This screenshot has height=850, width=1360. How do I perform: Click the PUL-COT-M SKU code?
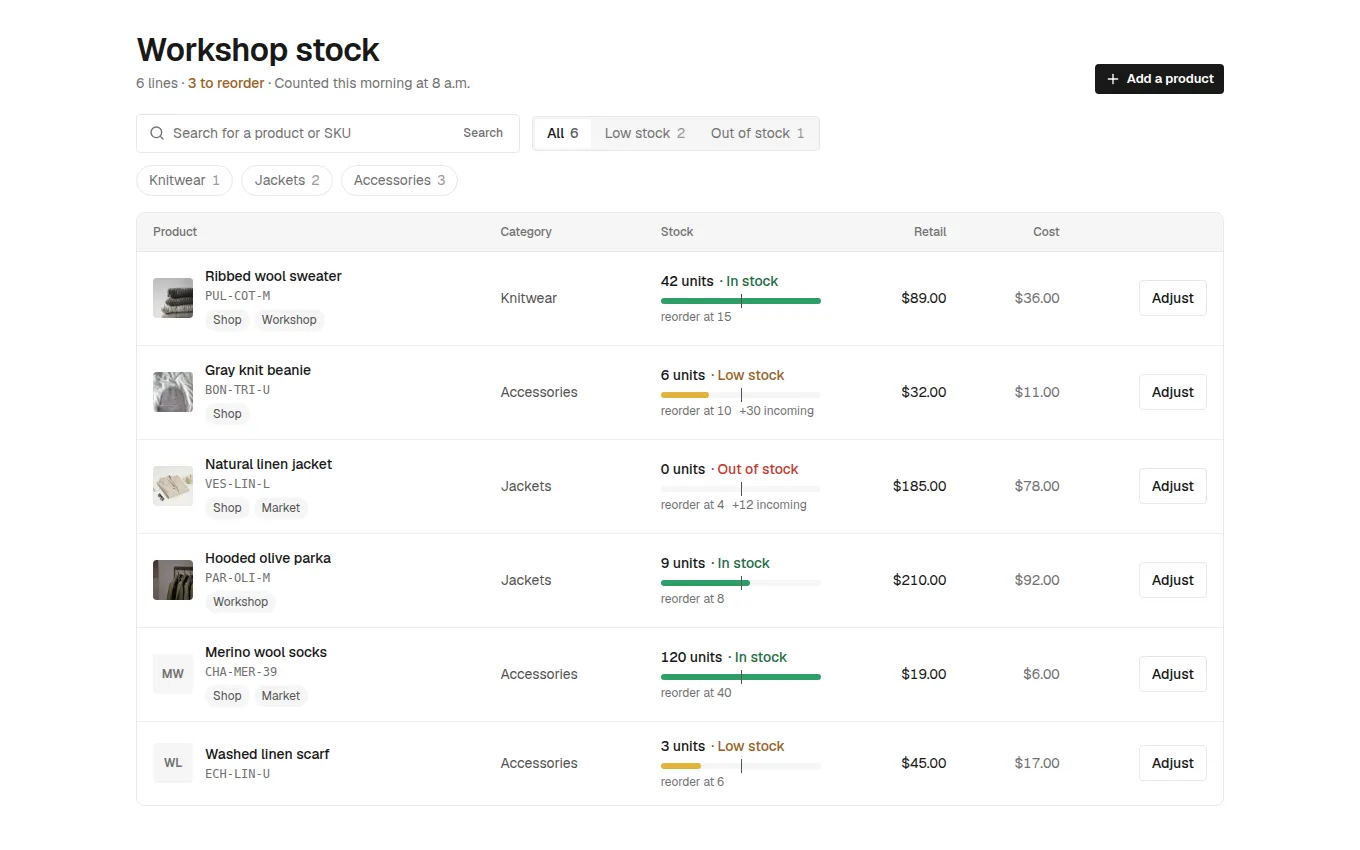click(238, 296)
